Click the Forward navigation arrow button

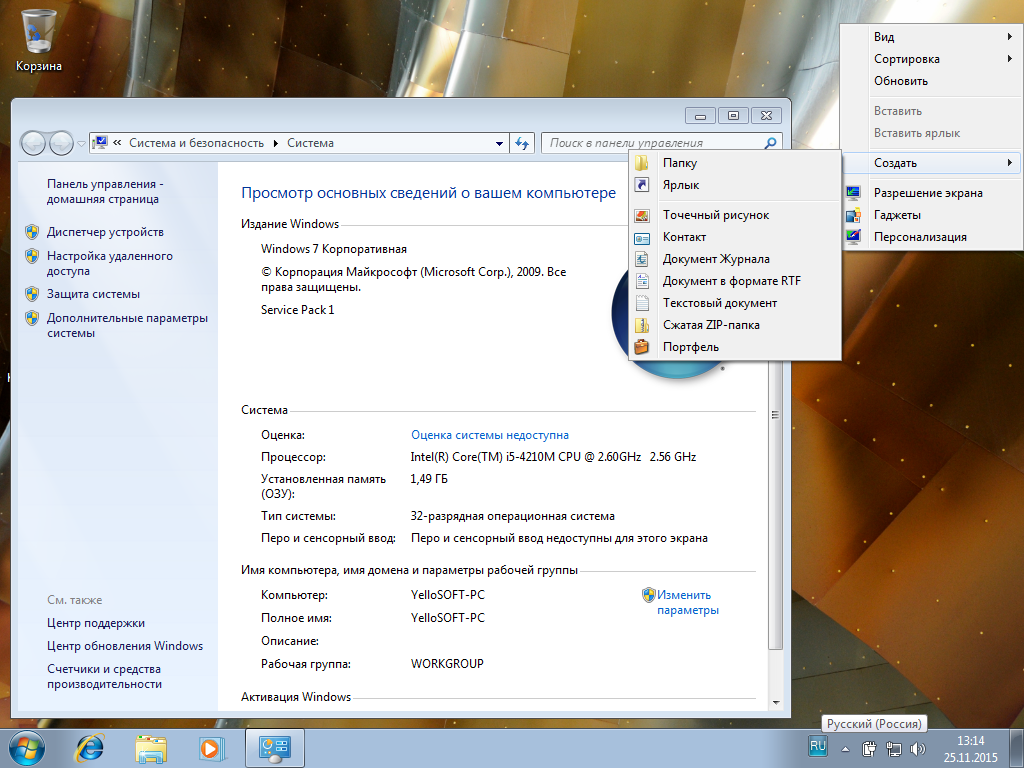61,143
